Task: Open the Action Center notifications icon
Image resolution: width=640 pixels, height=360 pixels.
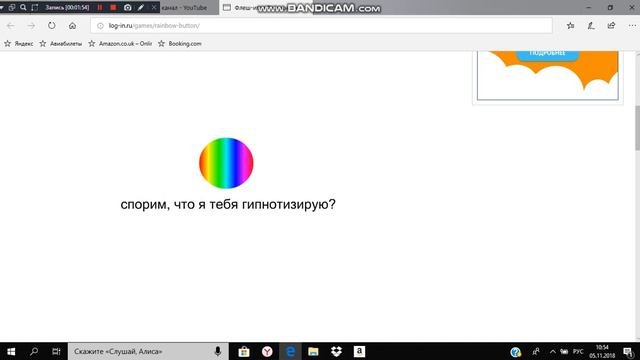Action: point(629,351)
